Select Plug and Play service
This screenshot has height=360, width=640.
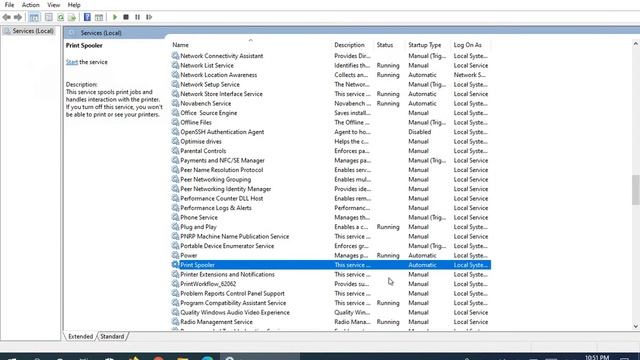(x=331, y=227)
